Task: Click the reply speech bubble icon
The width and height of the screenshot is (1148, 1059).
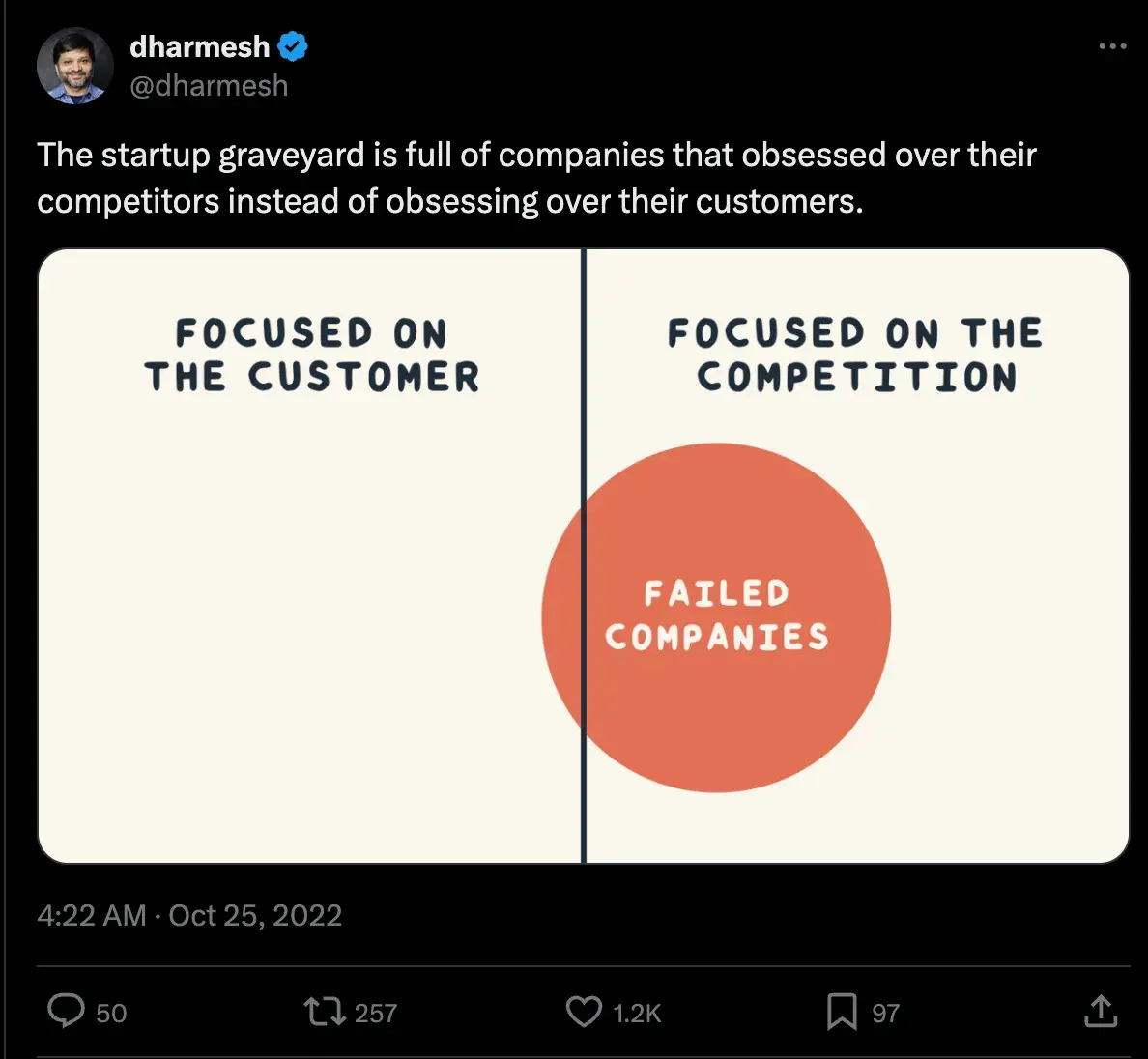Action: [x=66, y=1012]
